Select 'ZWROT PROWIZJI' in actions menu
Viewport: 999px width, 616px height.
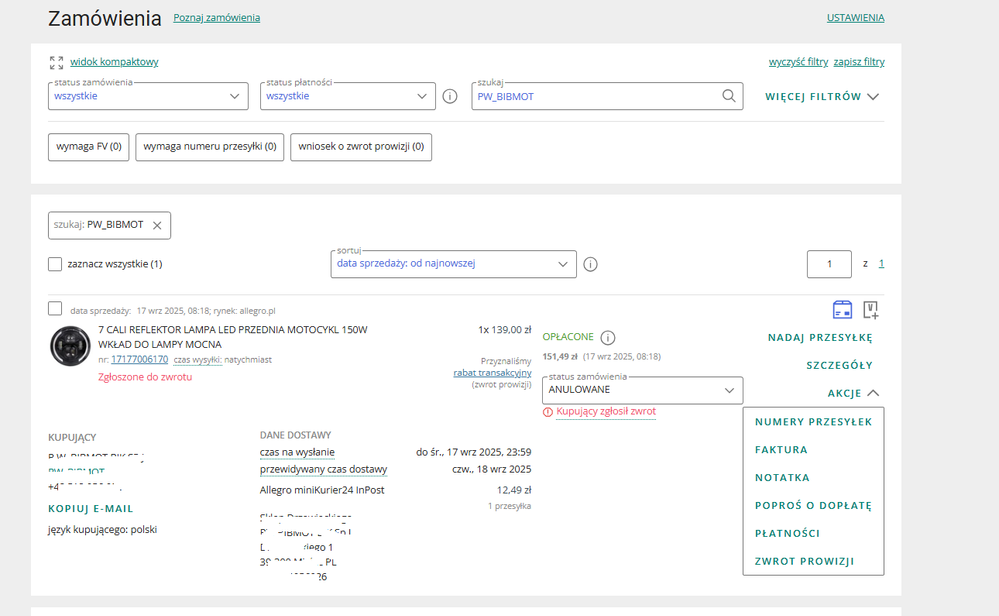coord(804,561)
